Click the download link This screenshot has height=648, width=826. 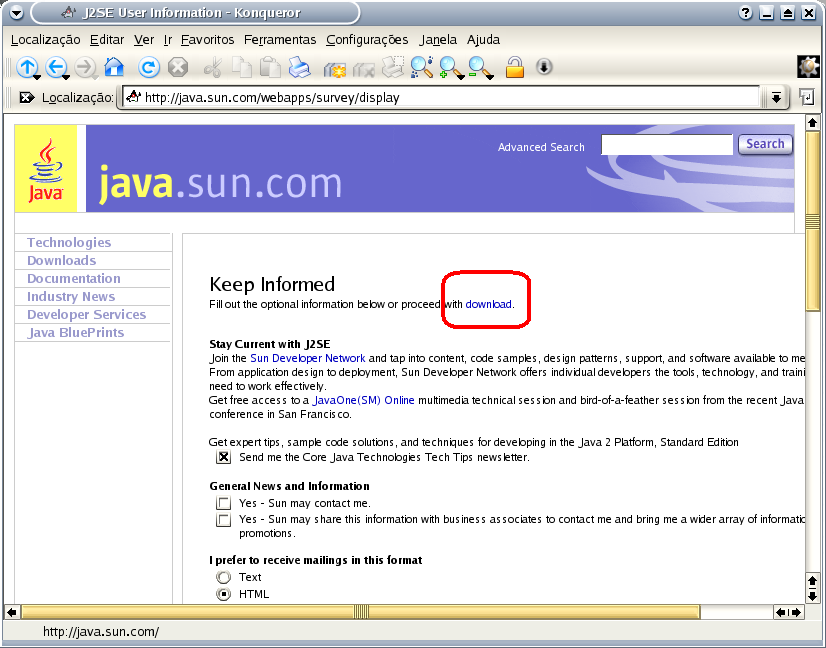[488, 304]
